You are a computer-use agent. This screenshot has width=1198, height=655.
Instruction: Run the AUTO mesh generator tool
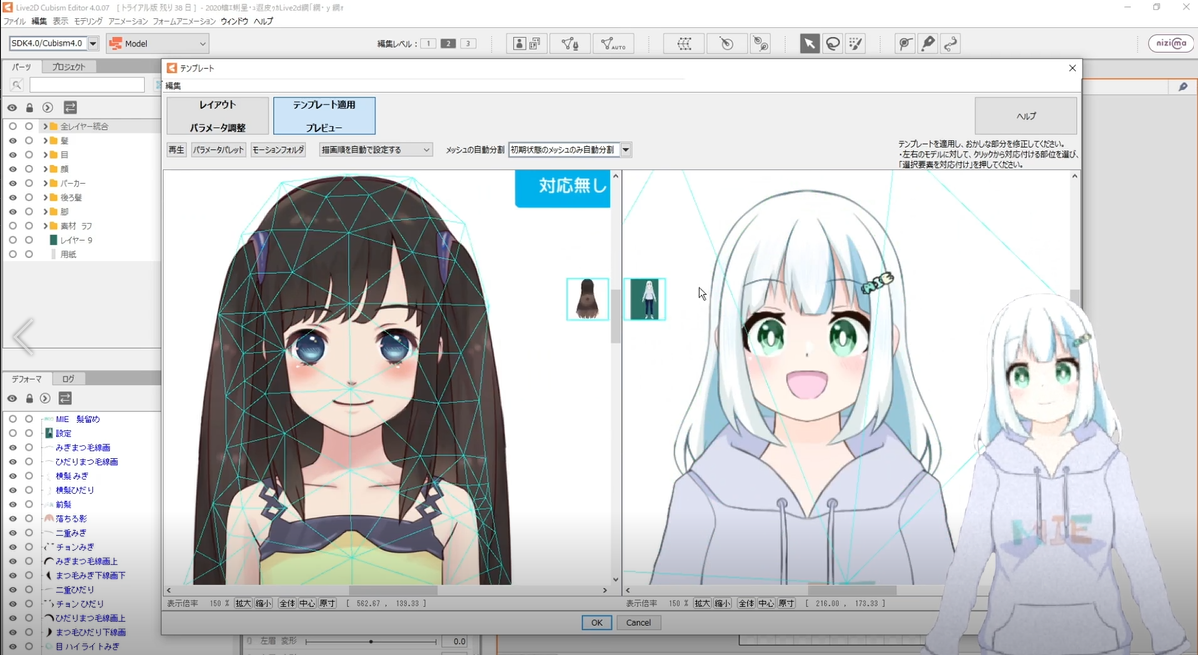(613, 44)
